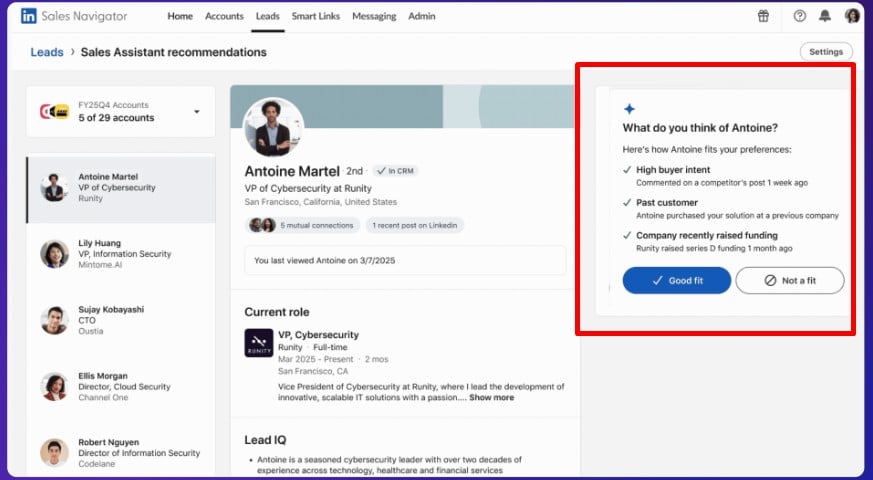Click 'Mar 2025 - Present' date range

pyautogui.click(x=316, y=359)
